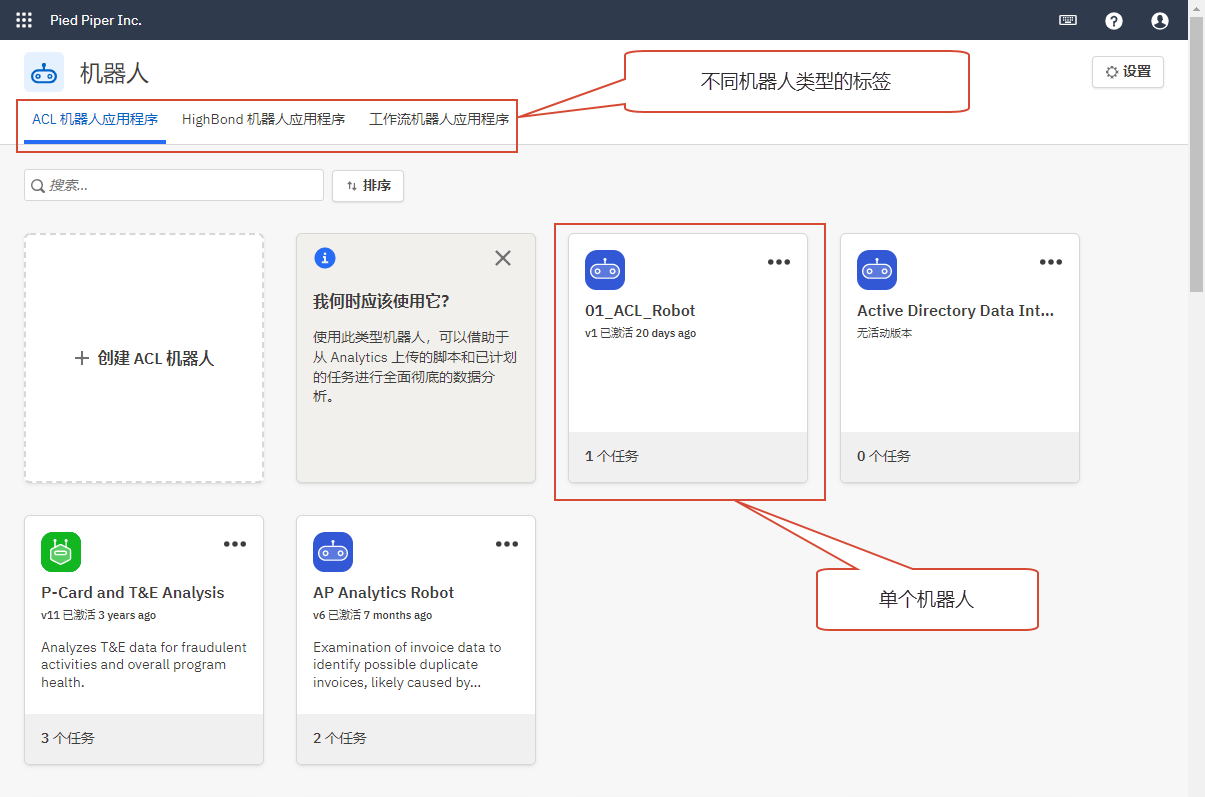Click the 2 个任务 footer
Screen dimensions: 1205x797
[x=416, y=738]
